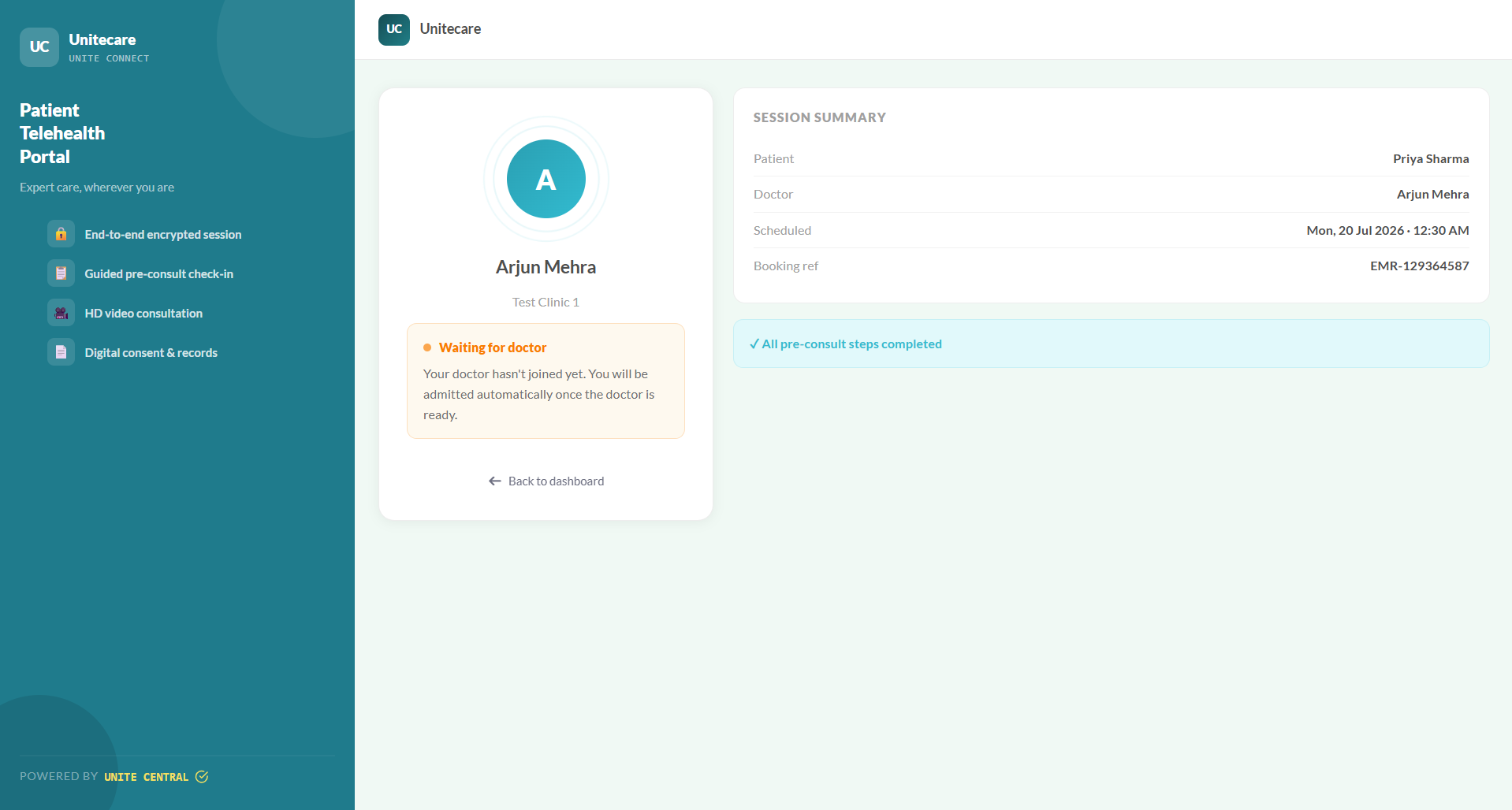Viewport: 1512px width, 810px height.
Task: Click the 'Your doctor hasn't joined yet' message
Action: click(x=539, y=394)
